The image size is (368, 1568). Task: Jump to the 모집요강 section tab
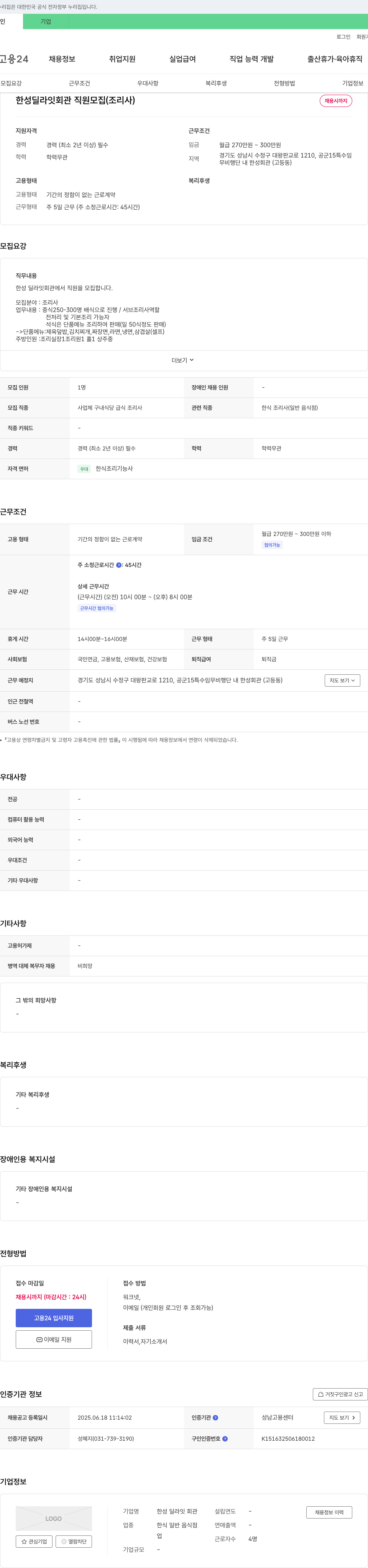tap(11, 84)
